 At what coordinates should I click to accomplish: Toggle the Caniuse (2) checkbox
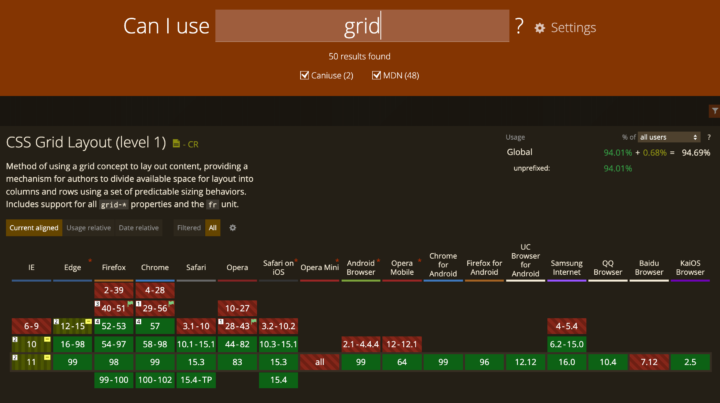pyautogui.click(x=304, y=75)
